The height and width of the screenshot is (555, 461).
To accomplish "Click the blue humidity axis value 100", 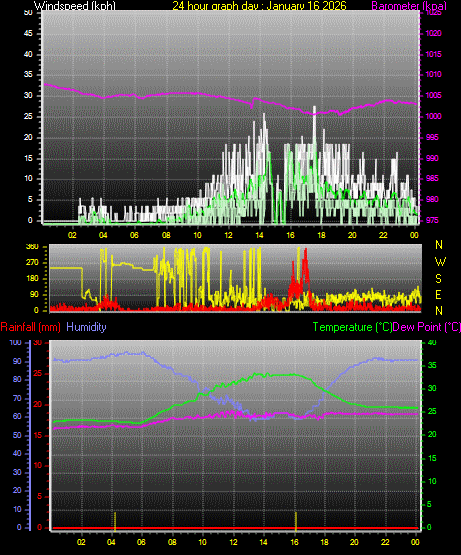I will tap(16, 342).
